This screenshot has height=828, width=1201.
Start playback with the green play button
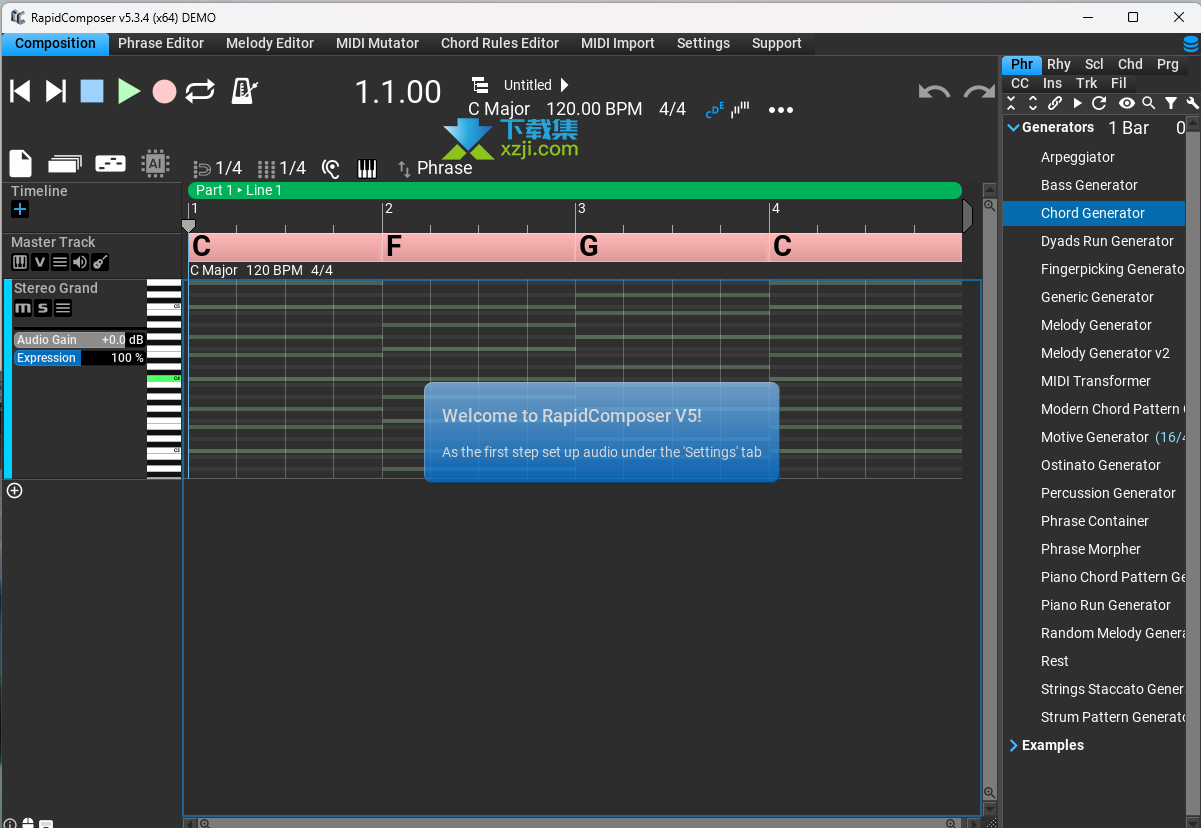(x=128, y=91)
